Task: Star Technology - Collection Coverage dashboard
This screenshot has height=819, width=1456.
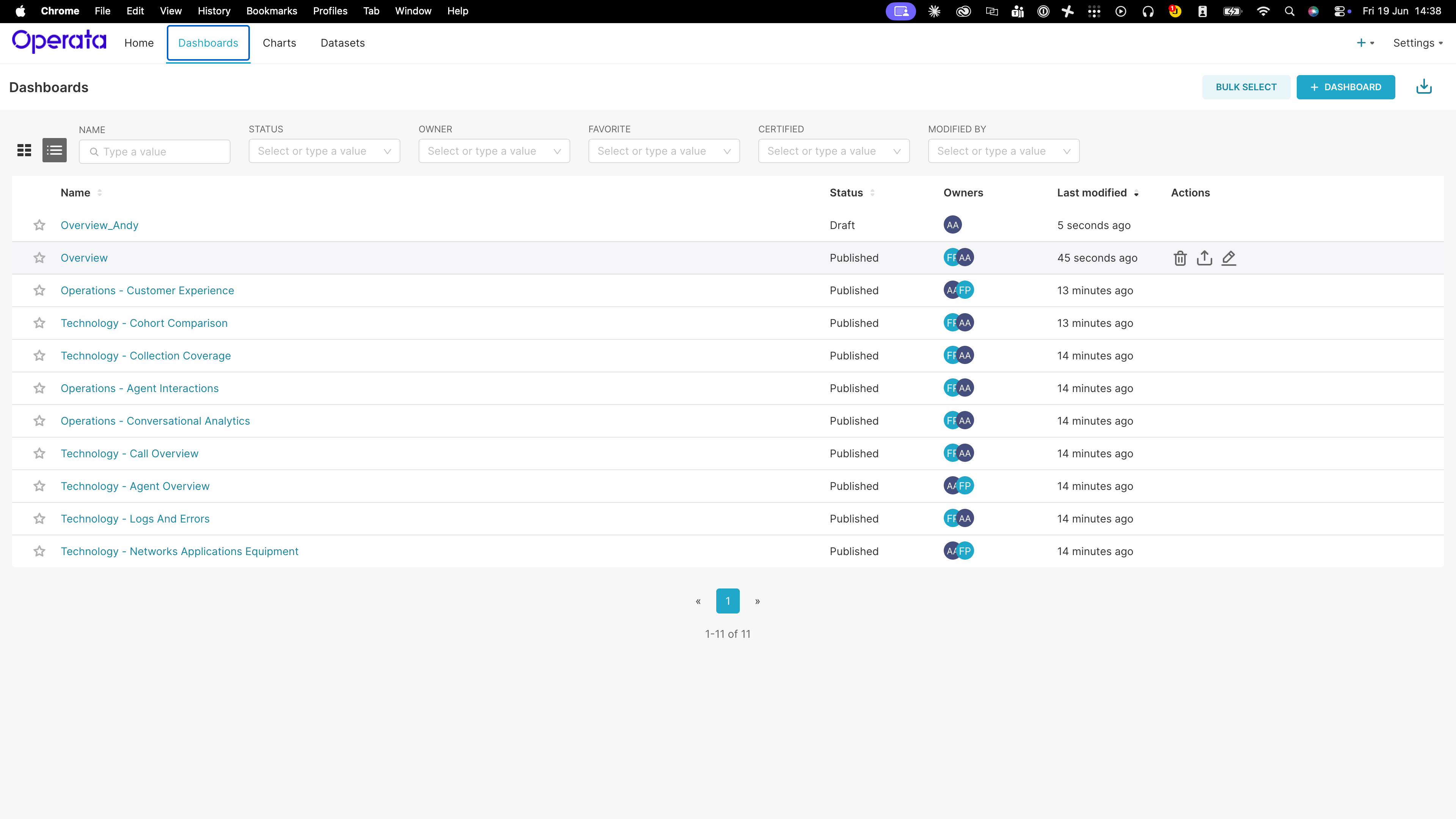Action: click(x=39, y=356)
